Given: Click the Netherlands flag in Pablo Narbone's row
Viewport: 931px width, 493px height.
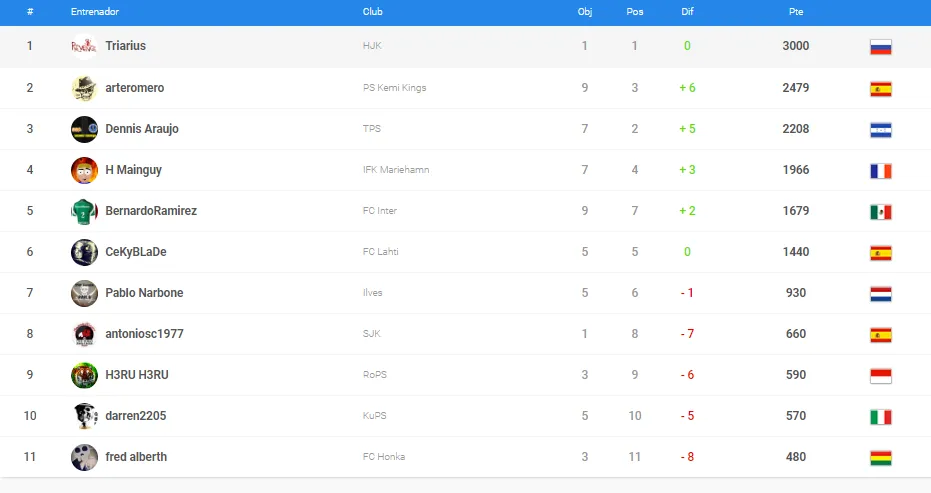Looking at the screenshot, I should click(x=881, y=294).
